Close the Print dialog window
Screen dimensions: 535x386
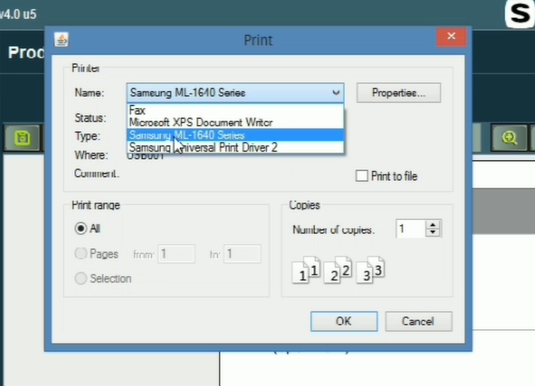click(451, 37)
